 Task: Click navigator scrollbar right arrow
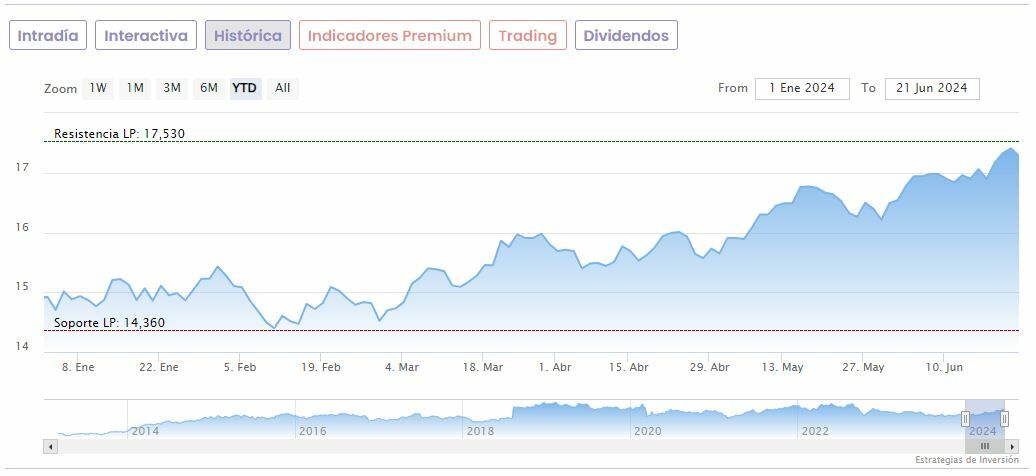[x=1012, y=446]
